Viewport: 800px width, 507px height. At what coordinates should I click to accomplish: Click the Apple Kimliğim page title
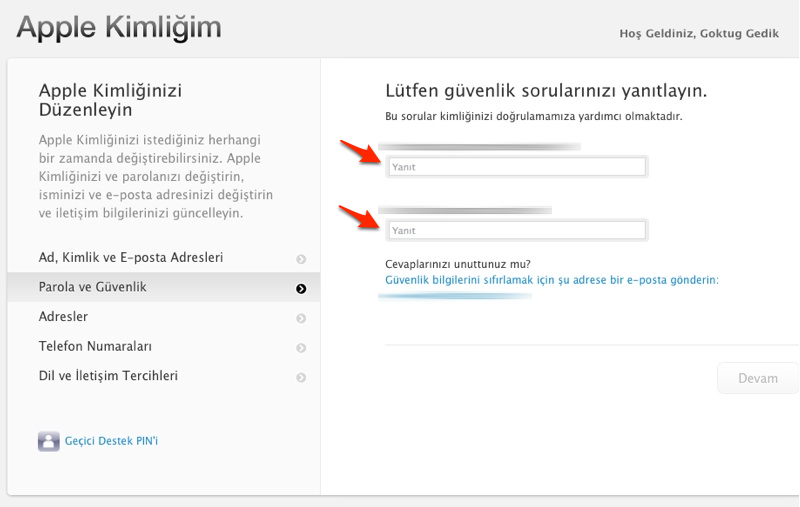118,28
